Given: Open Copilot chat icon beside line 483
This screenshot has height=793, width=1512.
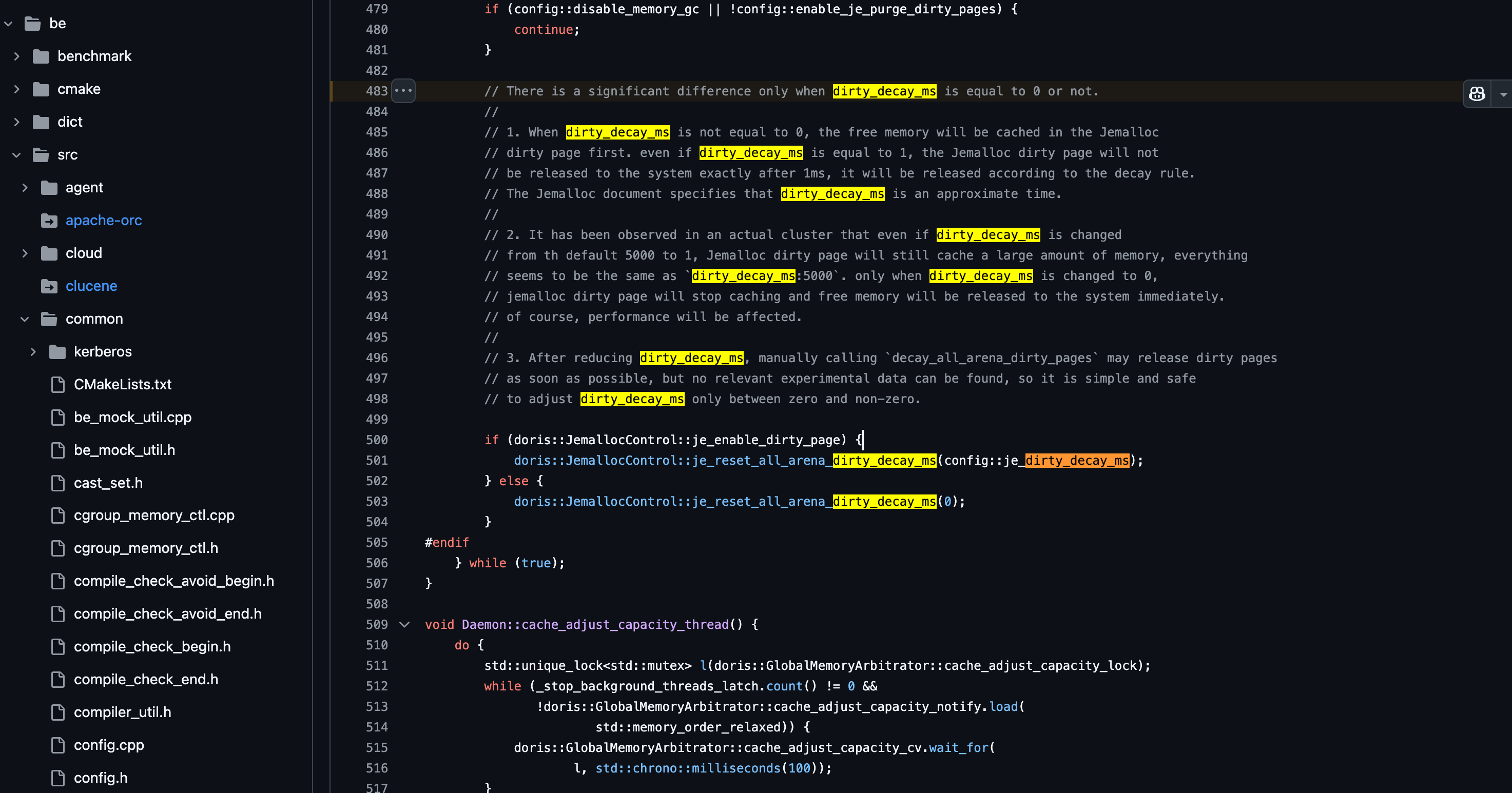Looking at the screenshot, I should pyautogui.click(x=1477, y=93).
